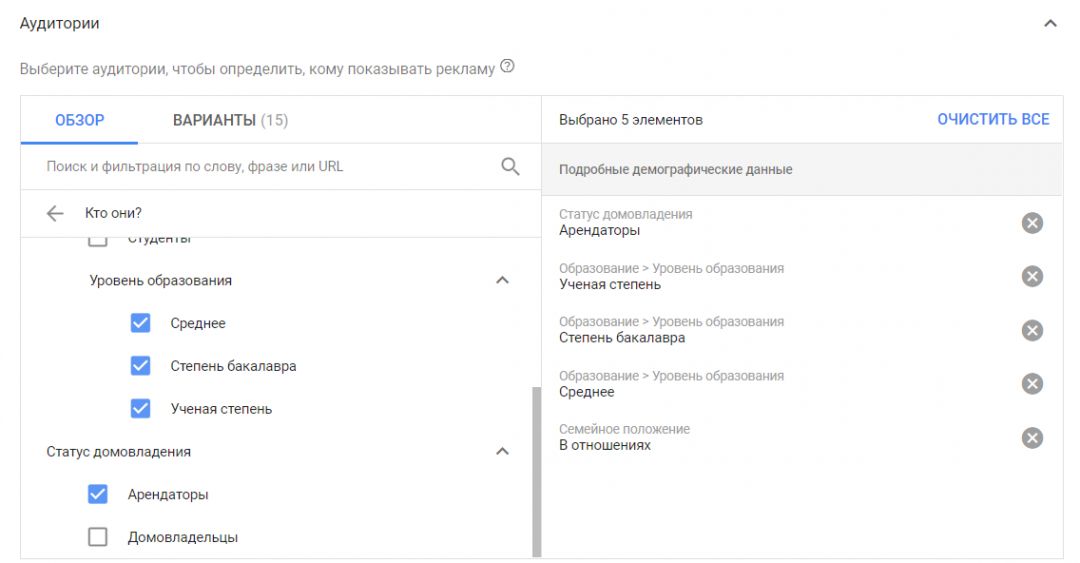Uncheck the Среднее checkbox
The height and width of the screenshot is (563, 1080).
click(x=141, y=323)
